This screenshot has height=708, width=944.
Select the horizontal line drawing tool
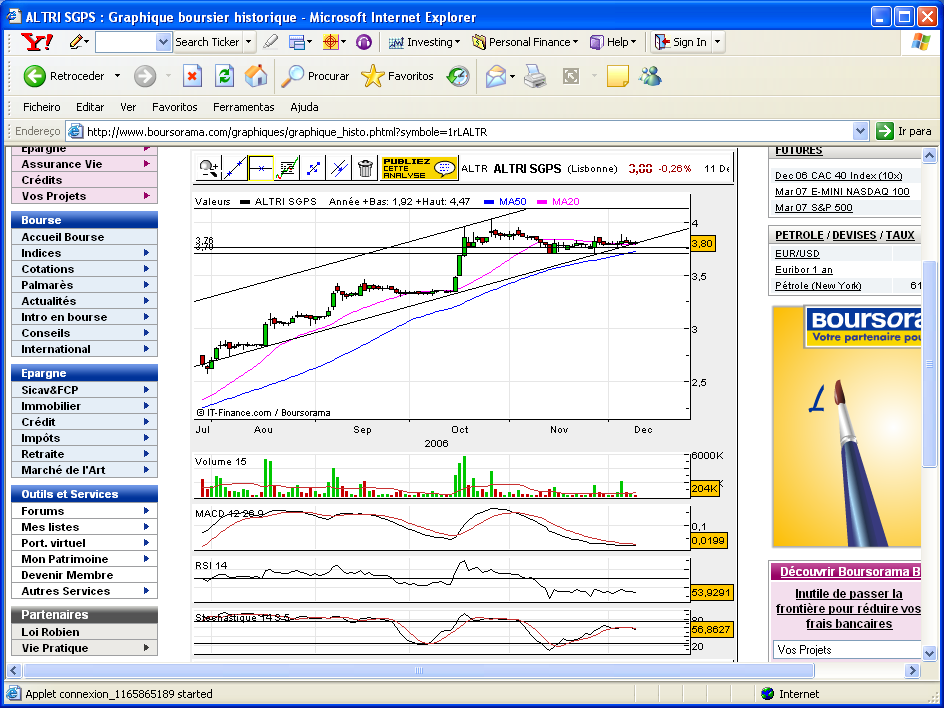[x=261, y=168]
